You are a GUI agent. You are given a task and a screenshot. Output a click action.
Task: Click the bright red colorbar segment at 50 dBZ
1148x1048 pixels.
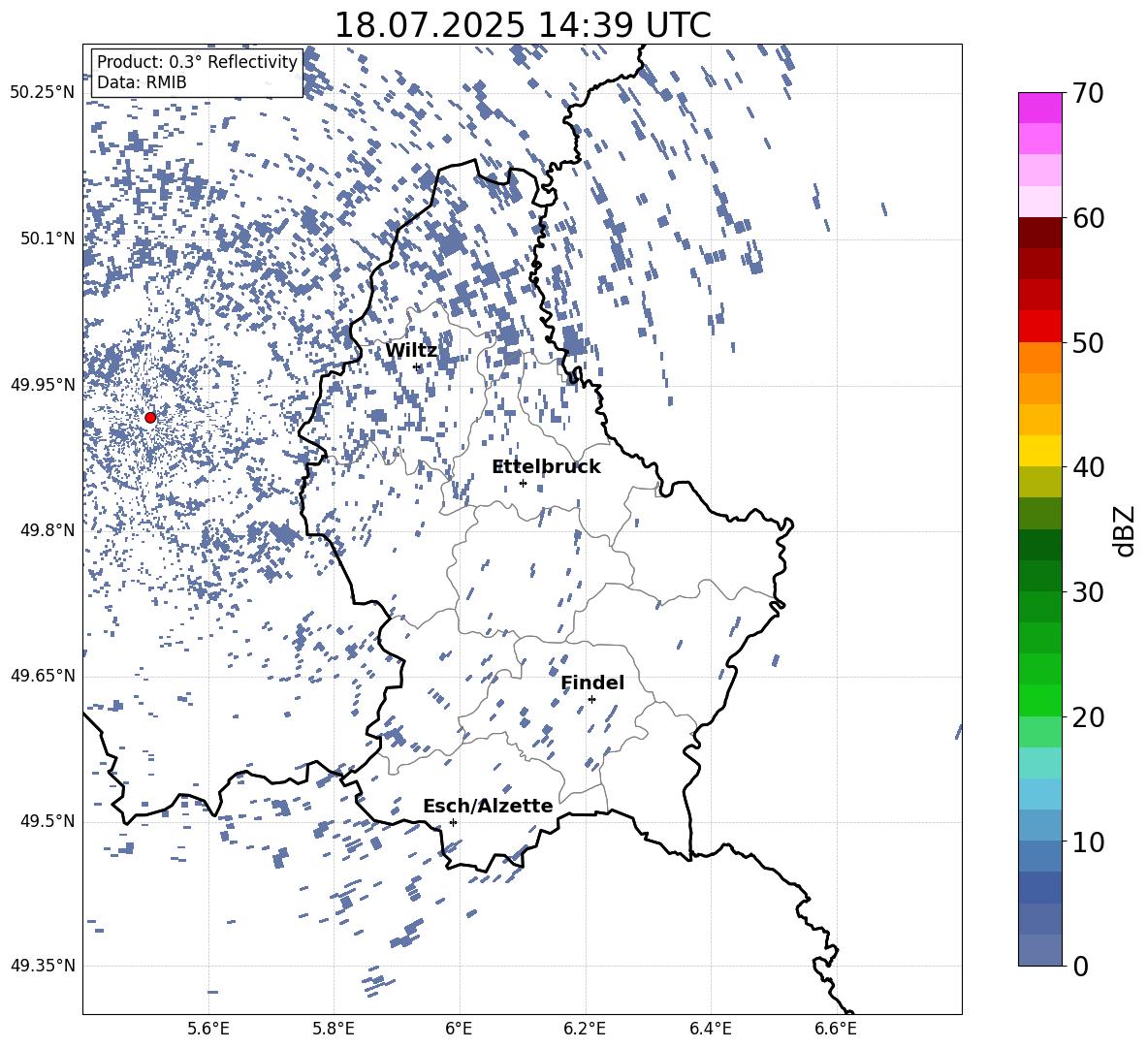(1040, 327)
